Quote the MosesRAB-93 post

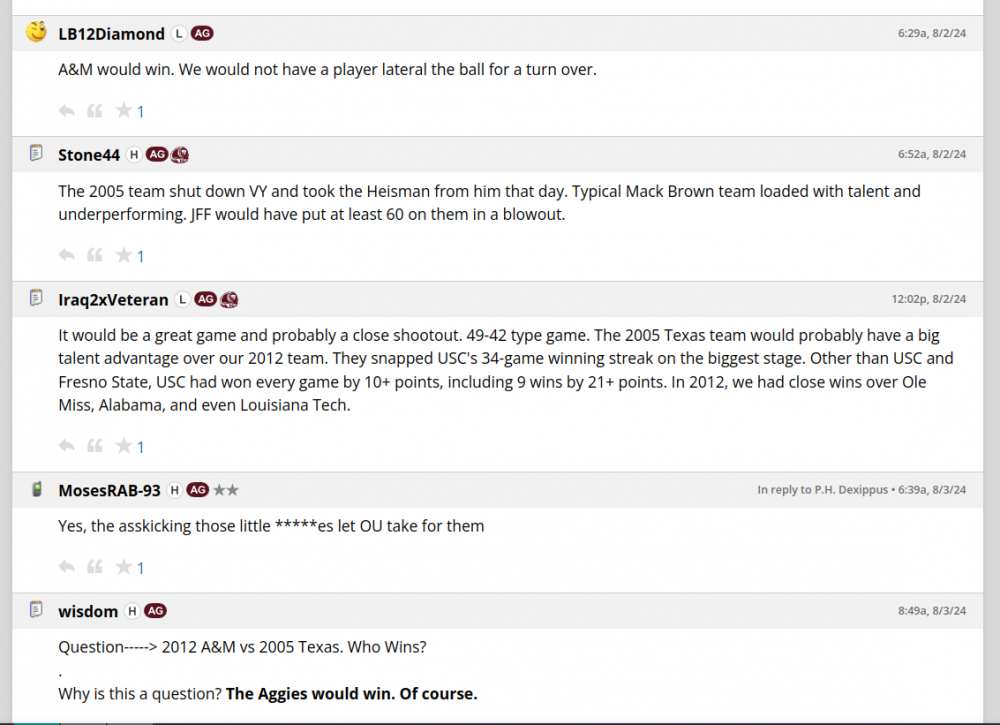click(95, 567)
